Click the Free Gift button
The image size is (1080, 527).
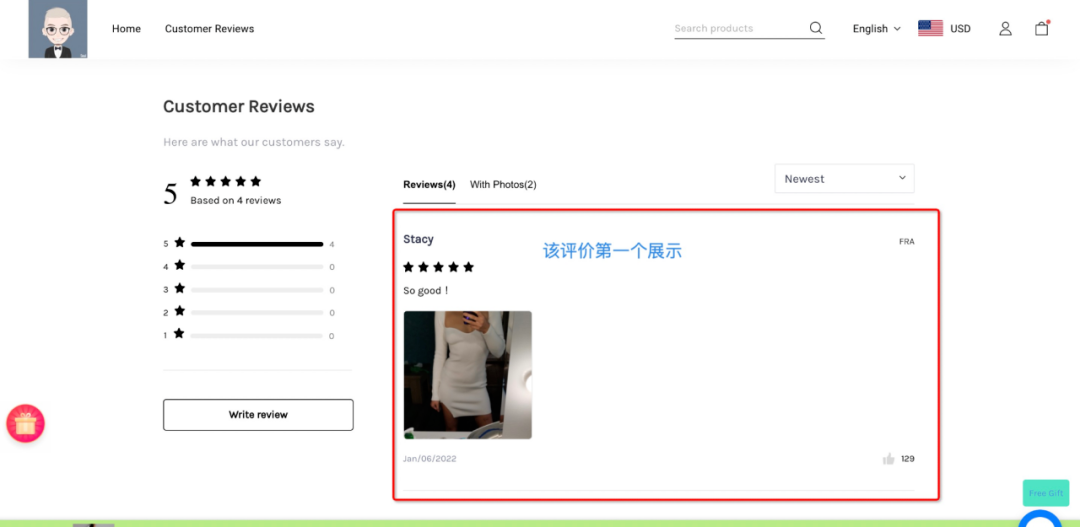[1045, 493]
